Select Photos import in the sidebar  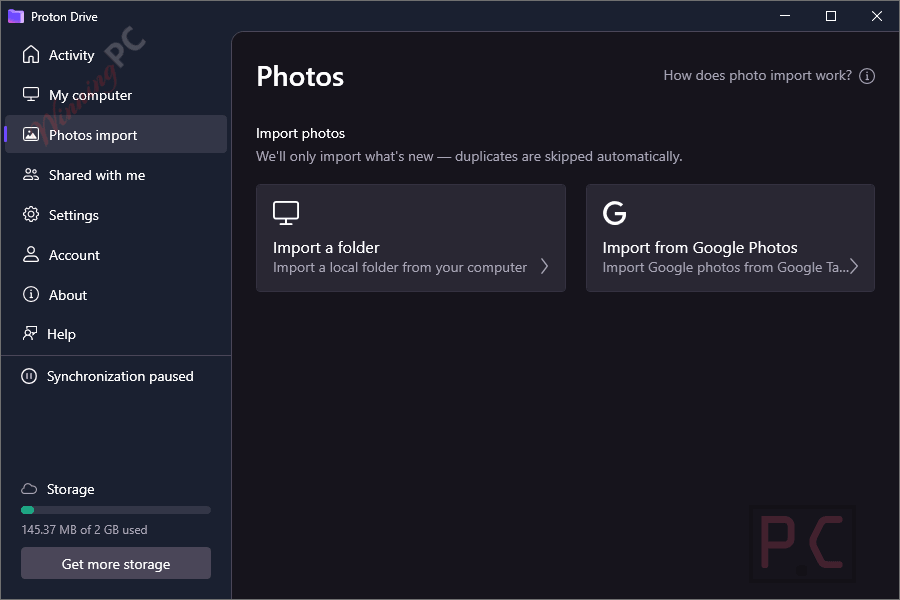pos(116,134)
